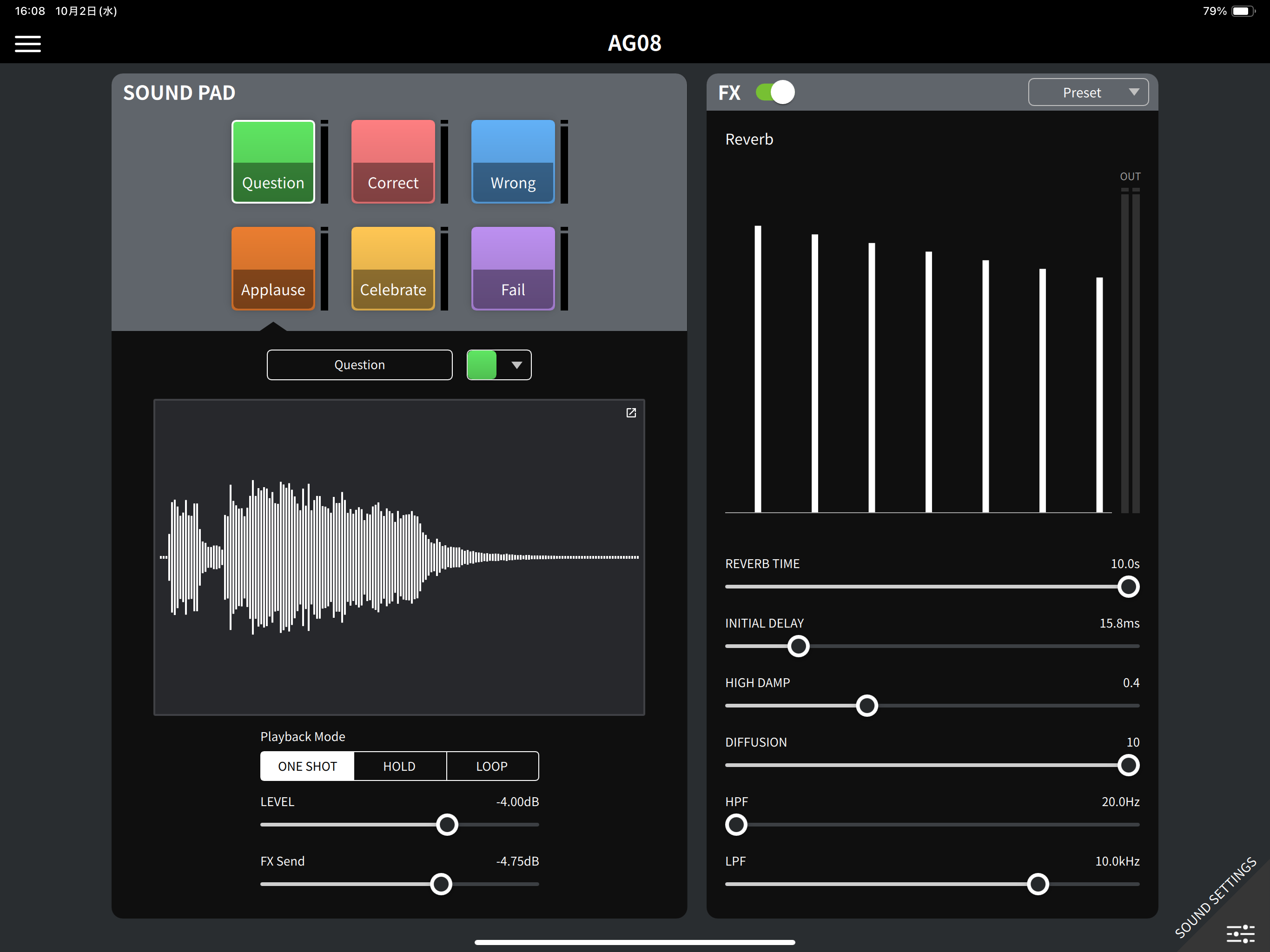Click the -4.75dB FX Send value
The image size is (1270, 952).
tap(517, 861)
